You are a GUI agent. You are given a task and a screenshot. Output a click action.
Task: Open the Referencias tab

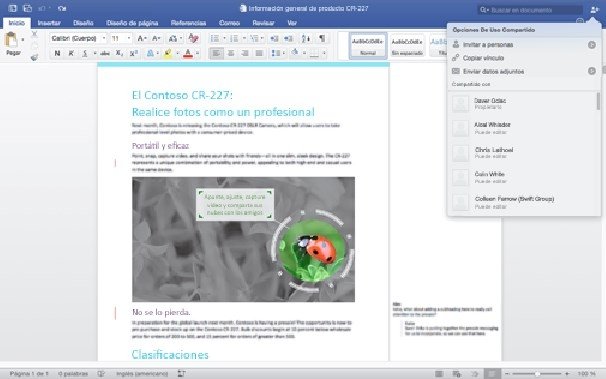tap(188, 23)
